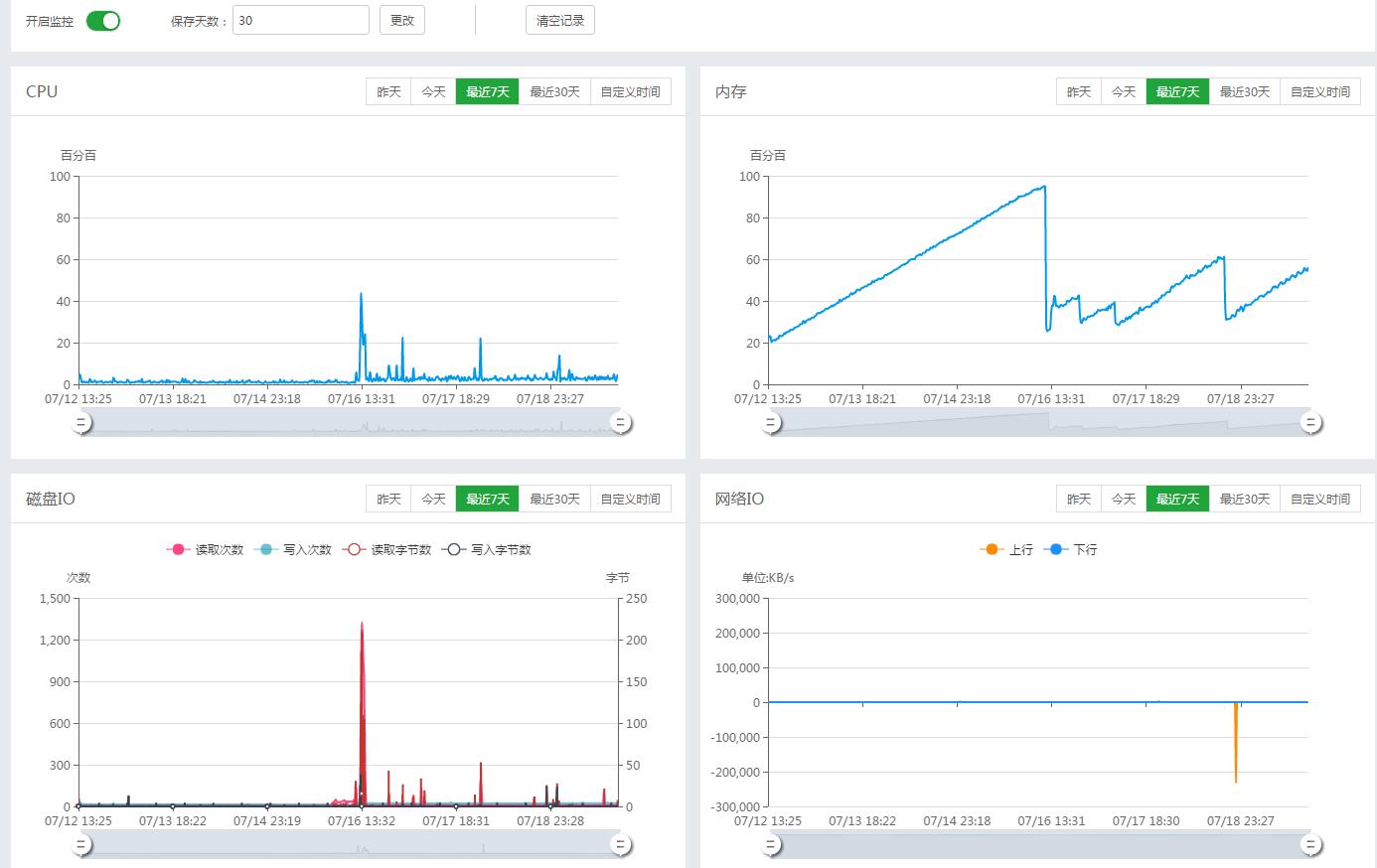
Task: Grab left zoom handle of 网络IO chart
Action: 771,845
